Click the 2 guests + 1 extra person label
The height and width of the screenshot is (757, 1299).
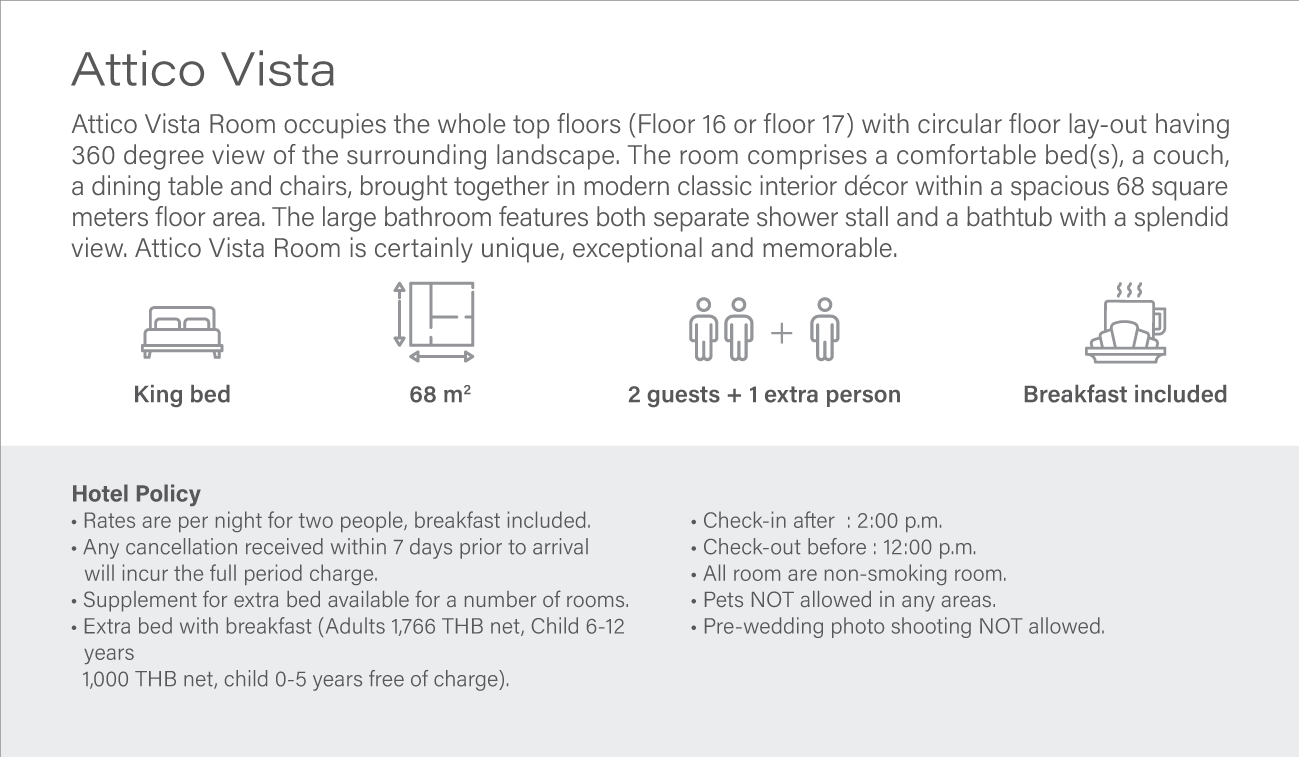[764, 395]
